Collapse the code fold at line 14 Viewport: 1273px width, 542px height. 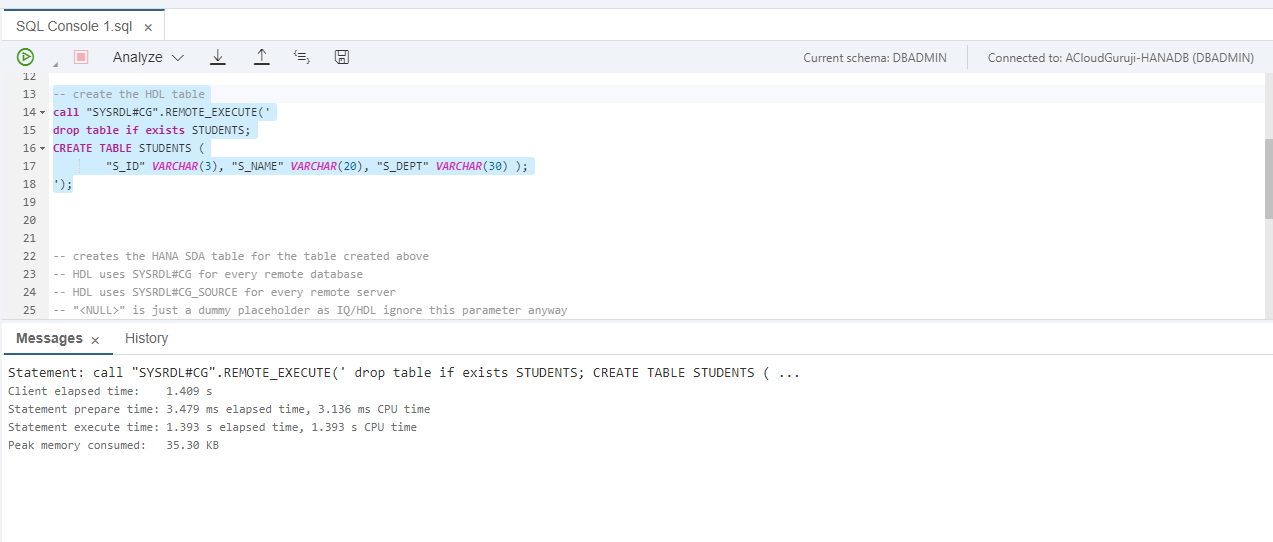(43, 112)
